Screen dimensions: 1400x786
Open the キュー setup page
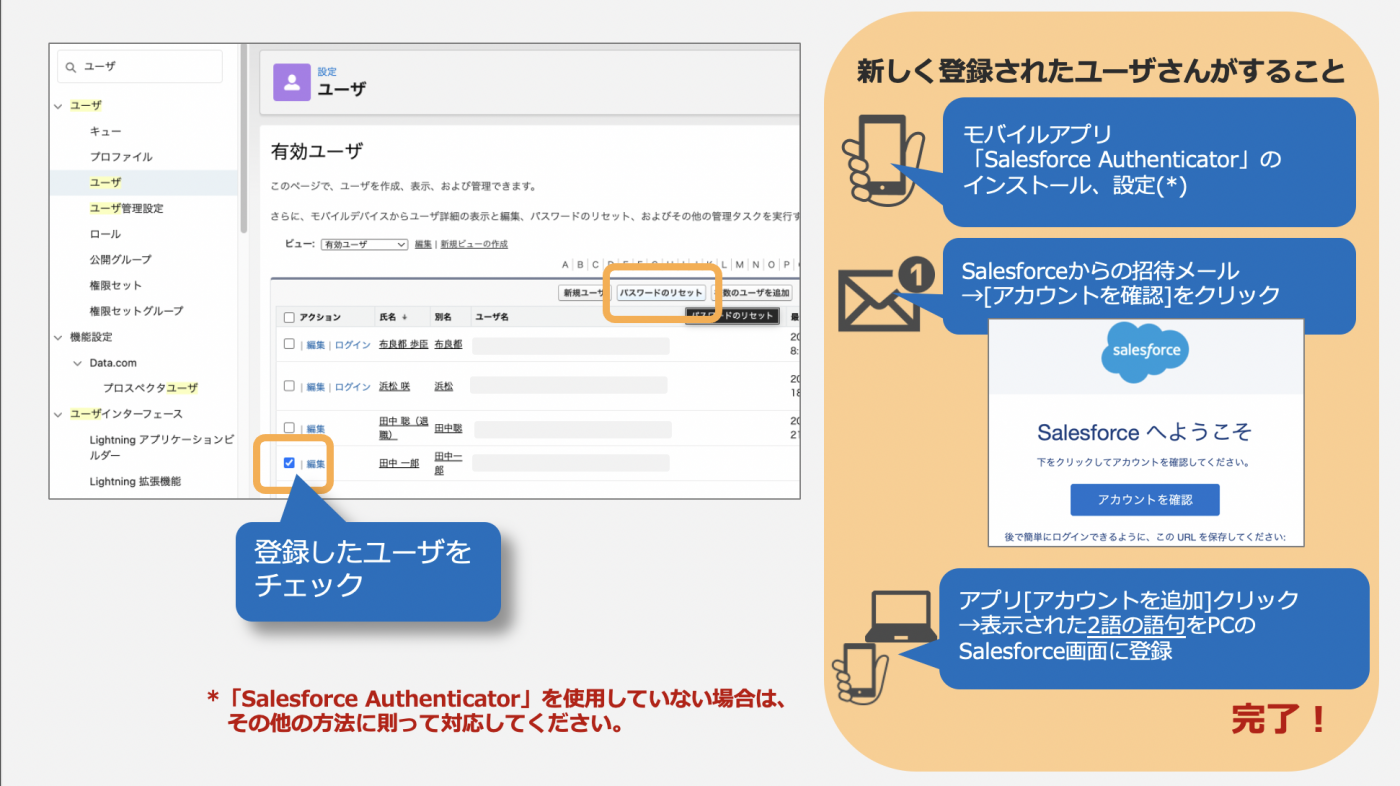(106, 131)
